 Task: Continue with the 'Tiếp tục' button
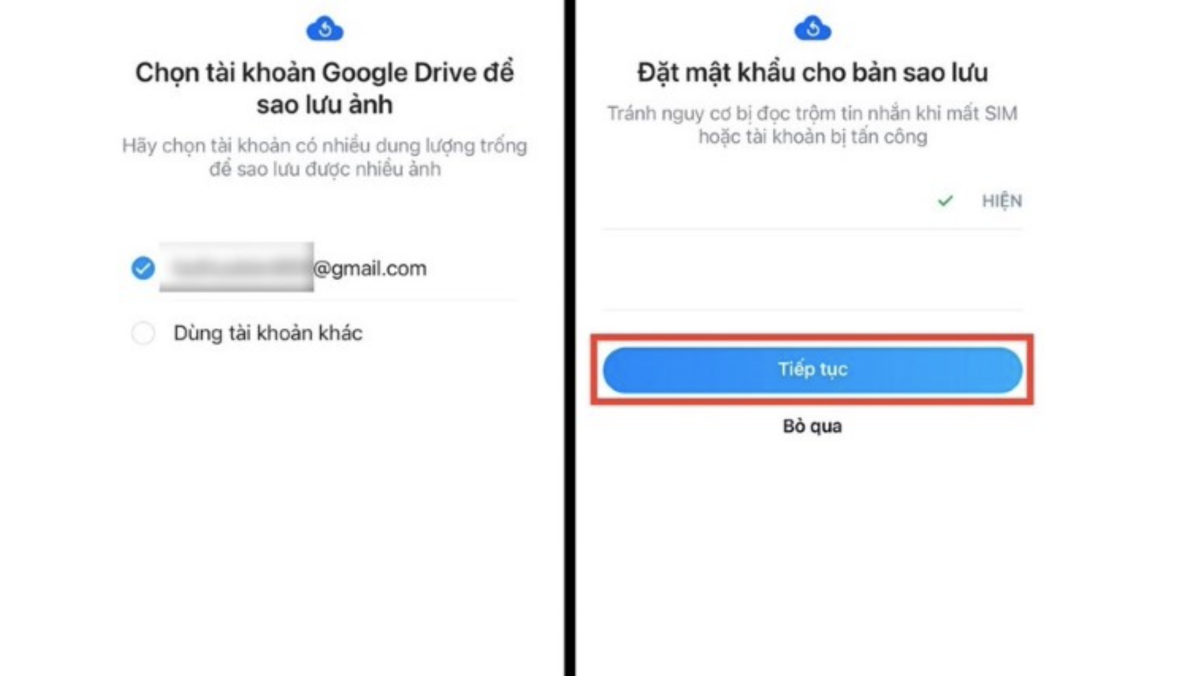tap(812, 370)
